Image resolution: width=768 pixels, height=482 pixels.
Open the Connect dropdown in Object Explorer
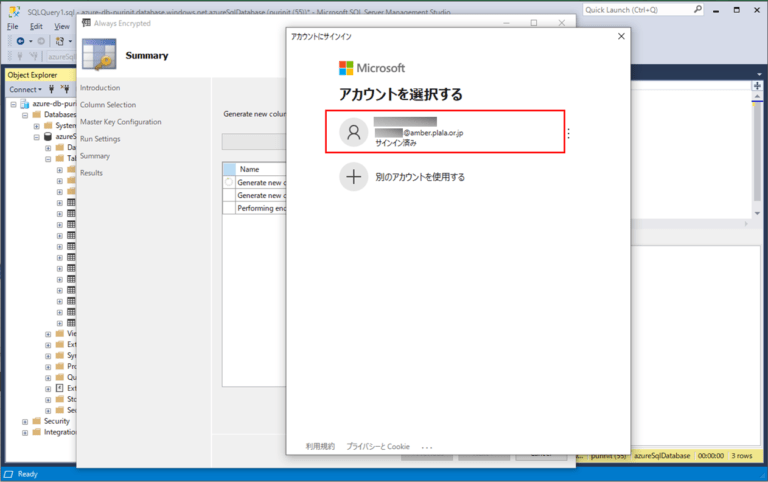pos(25,90)
